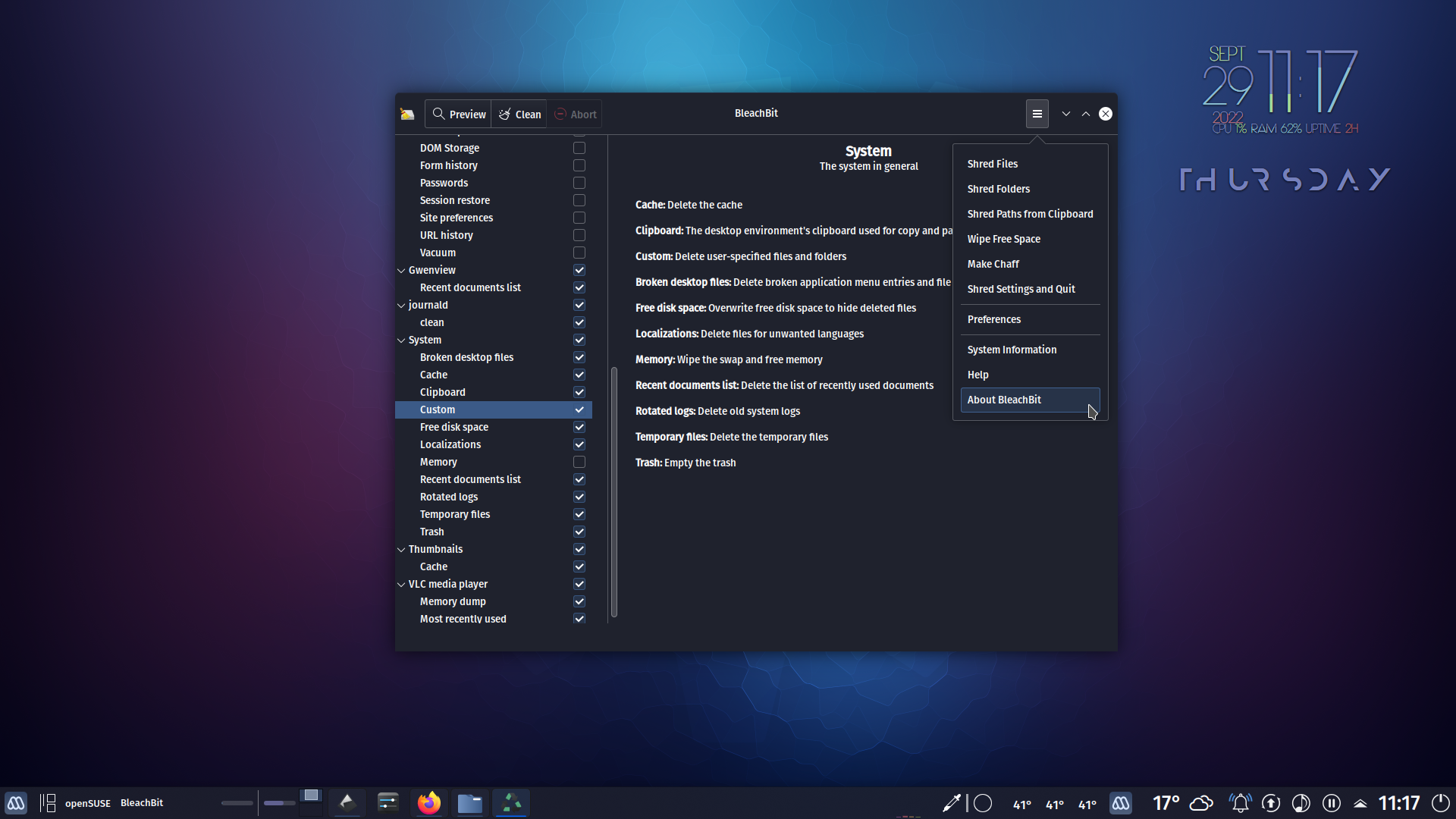
Task: Click the power button in the taskbar
Action: (x=1440, y=803)
